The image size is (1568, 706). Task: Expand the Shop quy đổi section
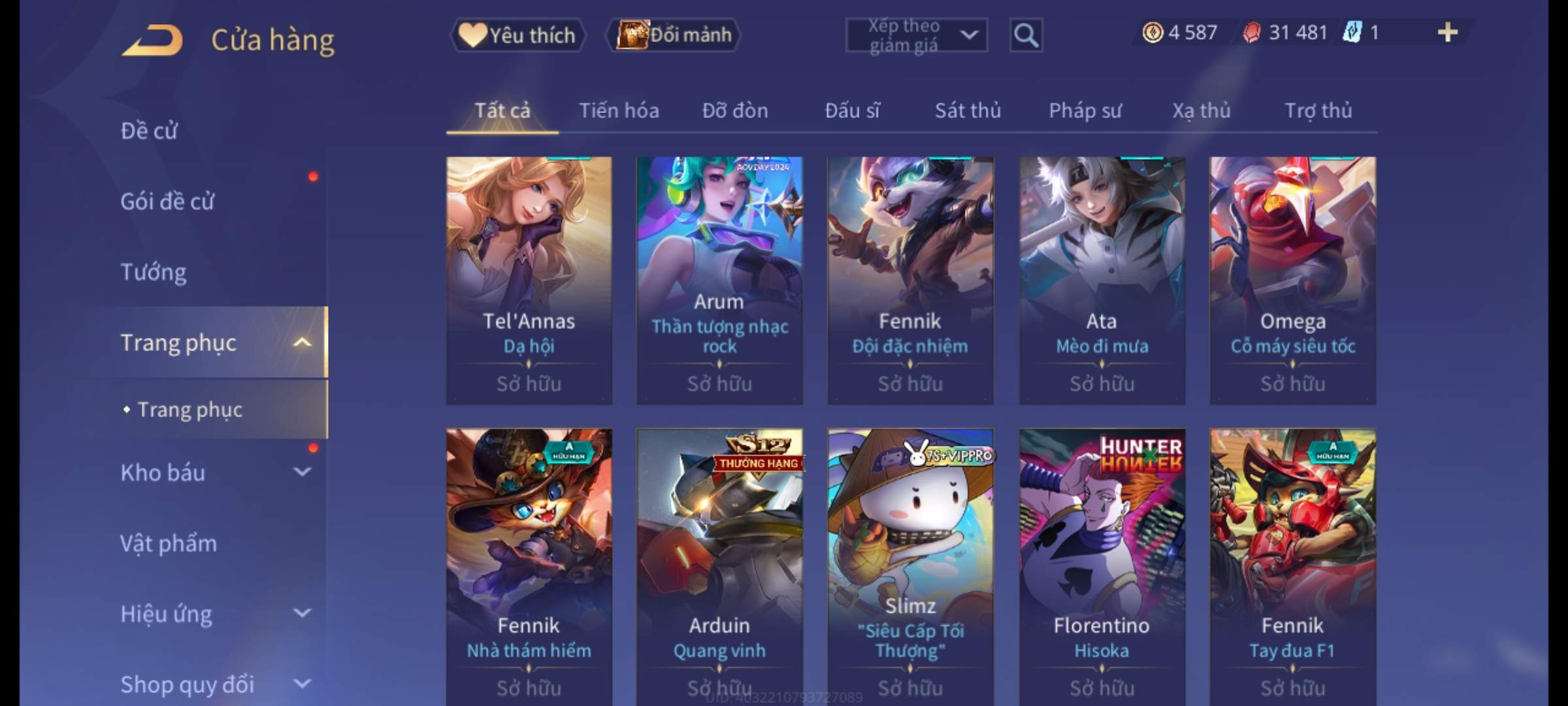[x=302, y=684]
